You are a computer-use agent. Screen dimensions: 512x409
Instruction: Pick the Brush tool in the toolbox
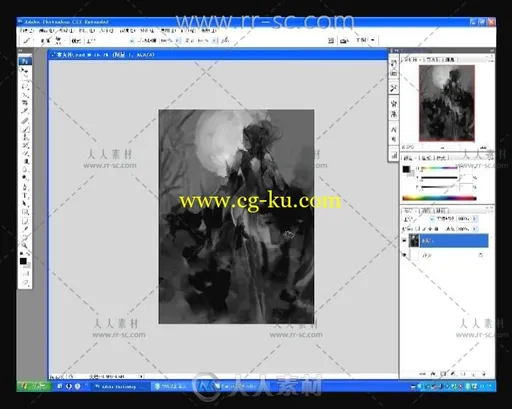(x=25, y=129)
